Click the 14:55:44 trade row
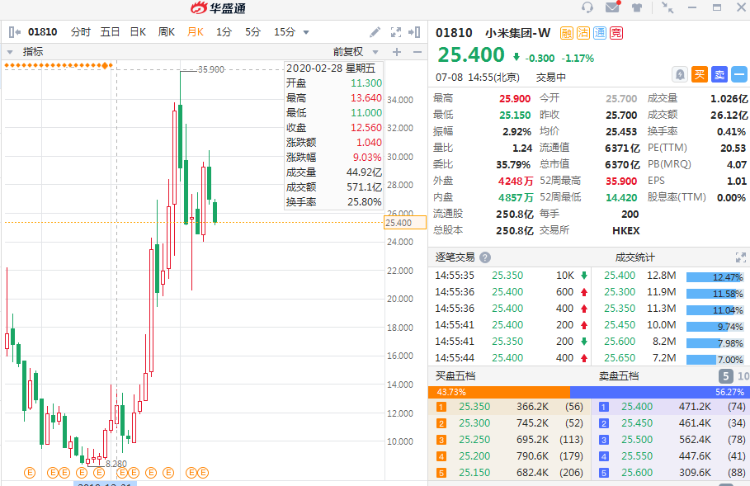This screenshot has height=486, width=750. pyautogui.click(x=510, y=358)
